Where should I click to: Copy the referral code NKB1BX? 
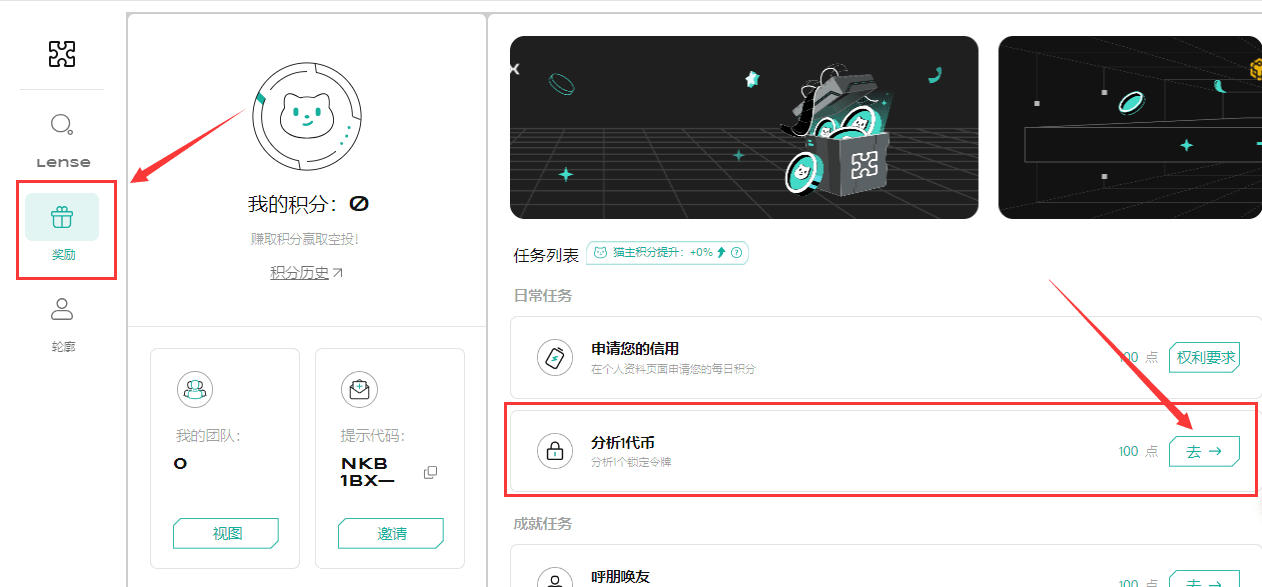coord(431,472)
